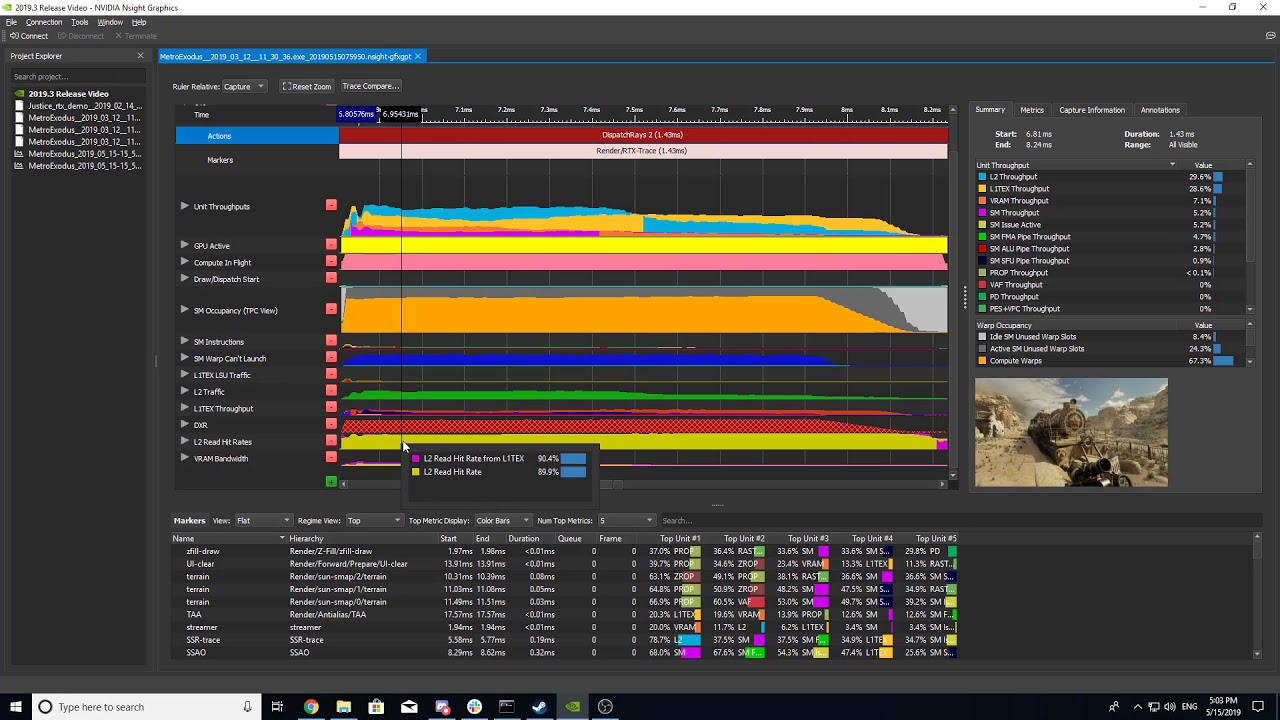Expand the SM Occupancy (TPC View) row
Viewport: 1280px width, 720px height.
click(x=184, y=310)
